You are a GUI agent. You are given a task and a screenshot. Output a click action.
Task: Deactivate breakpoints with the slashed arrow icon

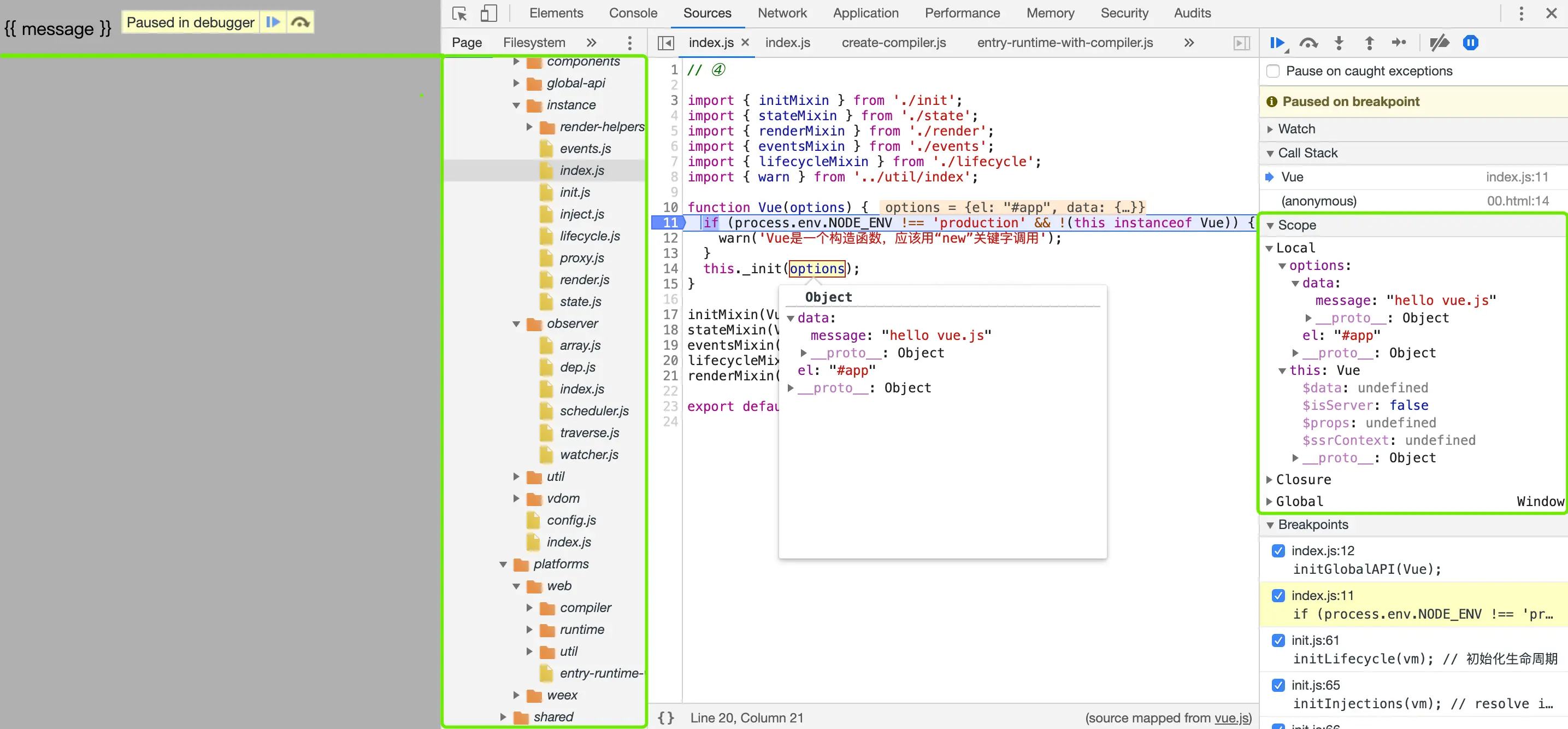click(1439, 43)
